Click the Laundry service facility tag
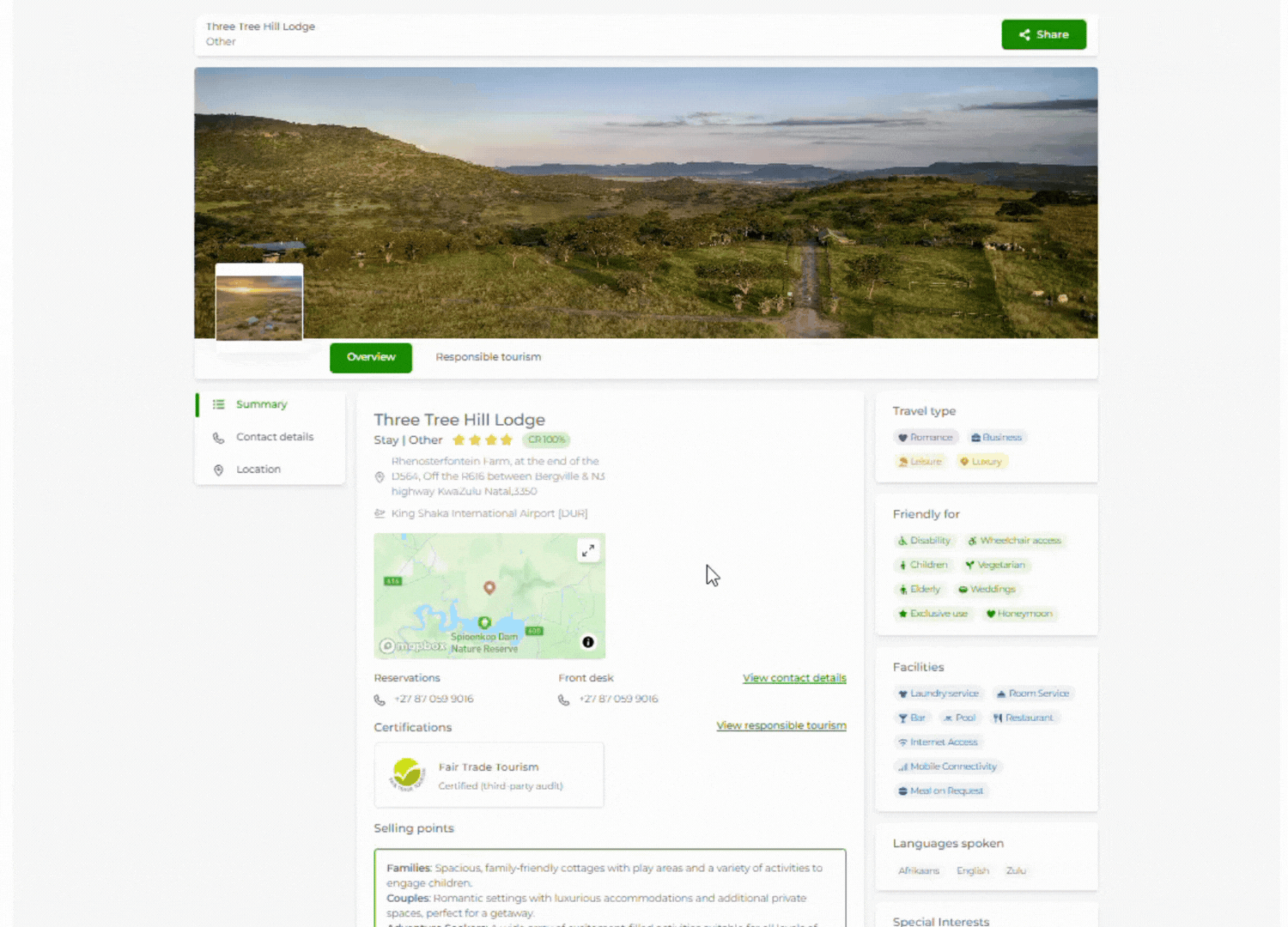 [939, 694]
